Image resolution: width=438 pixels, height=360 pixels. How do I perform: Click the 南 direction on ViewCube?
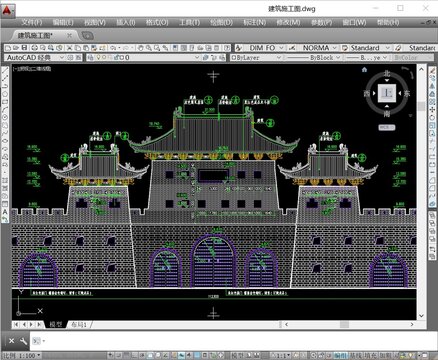pyautogui.click(x=387, y=114)
